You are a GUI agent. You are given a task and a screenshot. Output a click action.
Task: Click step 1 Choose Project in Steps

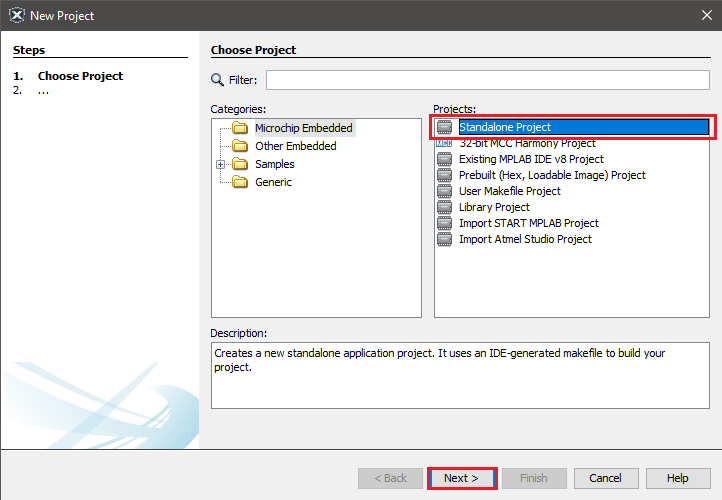coord(80,76)
